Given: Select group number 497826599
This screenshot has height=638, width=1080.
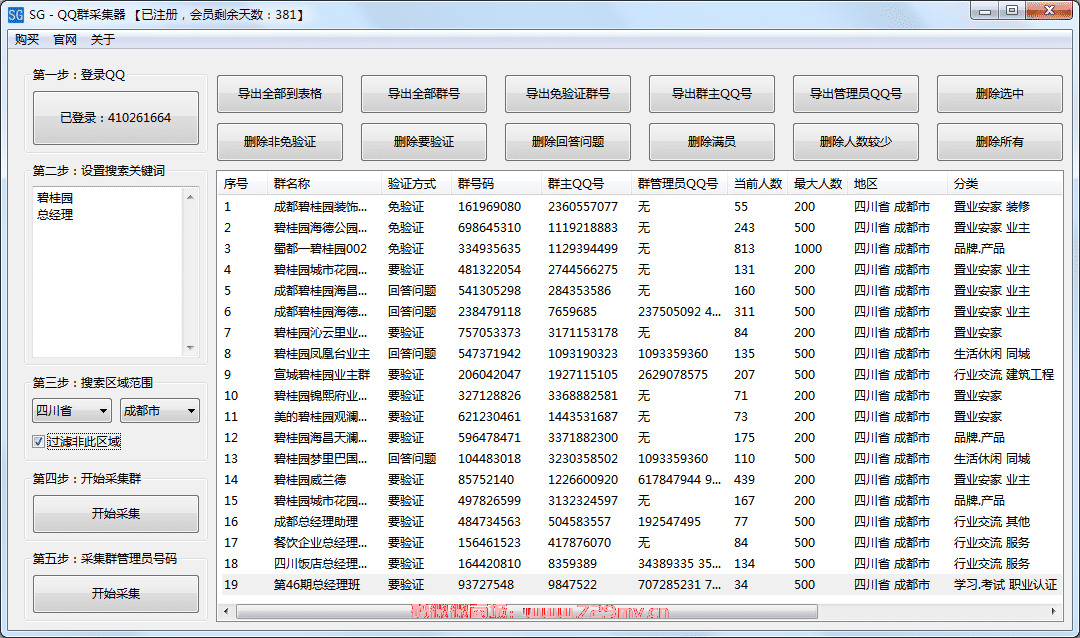Looking at the screenshot, I should coord(489,501).
